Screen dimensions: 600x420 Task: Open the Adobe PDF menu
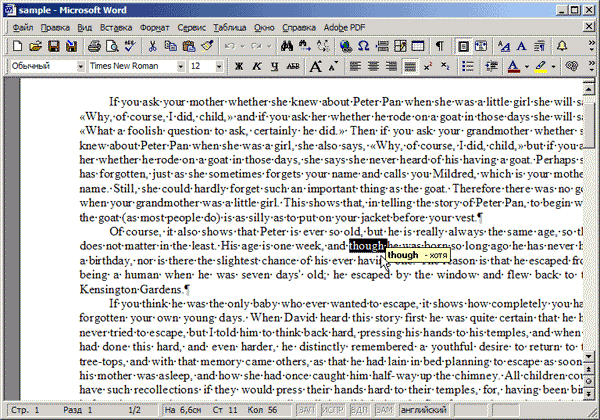point(344,28)
